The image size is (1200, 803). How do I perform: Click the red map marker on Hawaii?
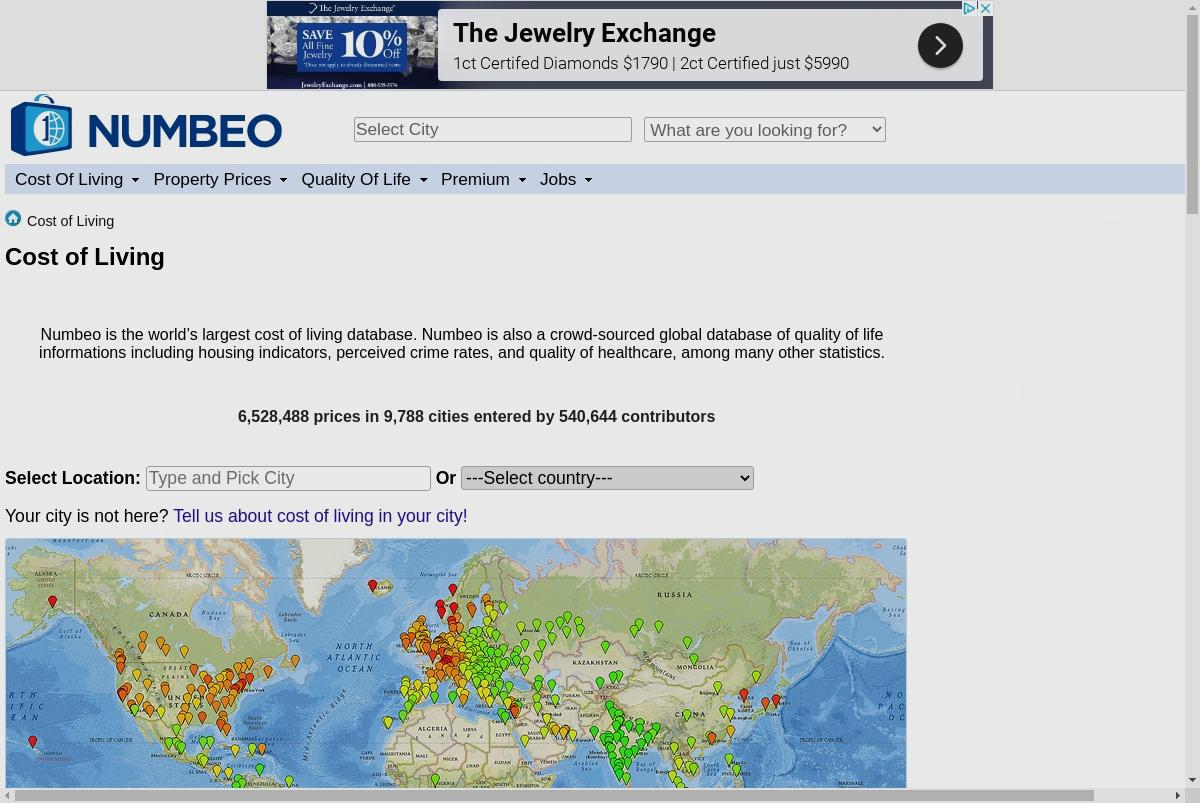(33, 742)
